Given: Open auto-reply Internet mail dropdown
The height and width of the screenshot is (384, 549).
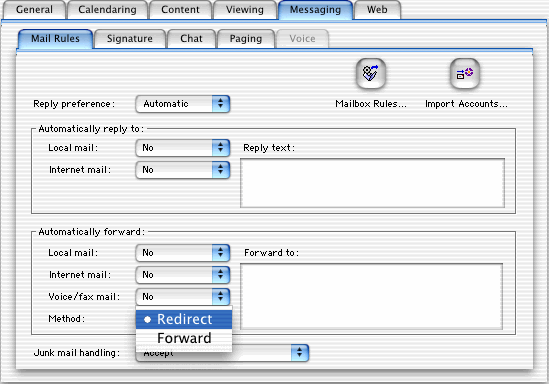Looking at the screenshot, I should click(183, 170).
